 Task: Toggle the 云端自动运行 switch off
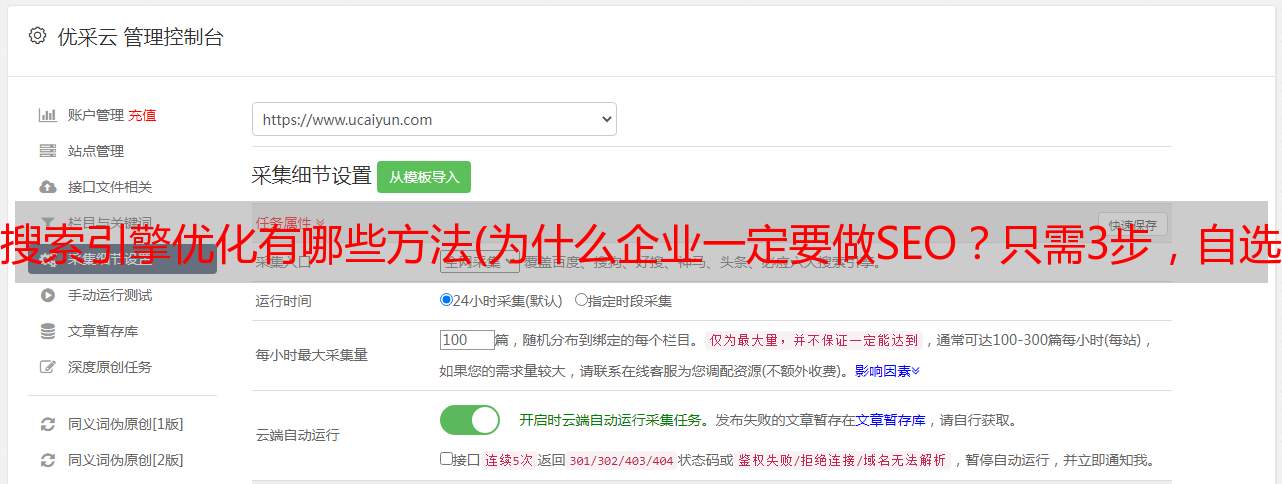tap(470, 420)
